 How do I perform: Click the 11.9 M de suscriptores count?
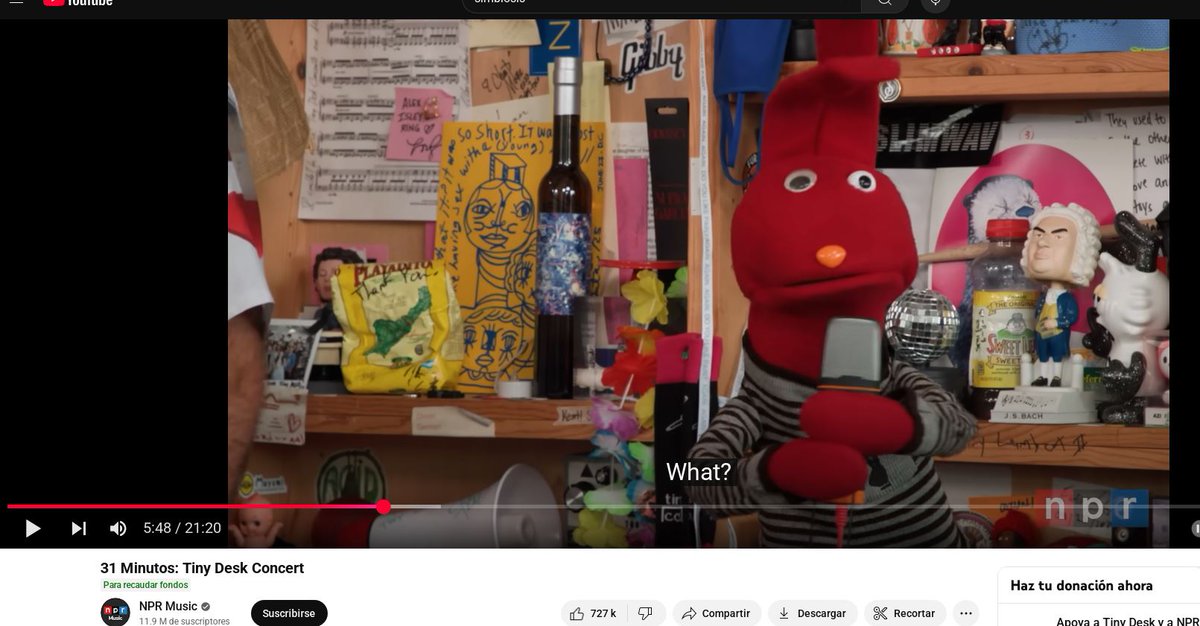click(x=184, y=621)
